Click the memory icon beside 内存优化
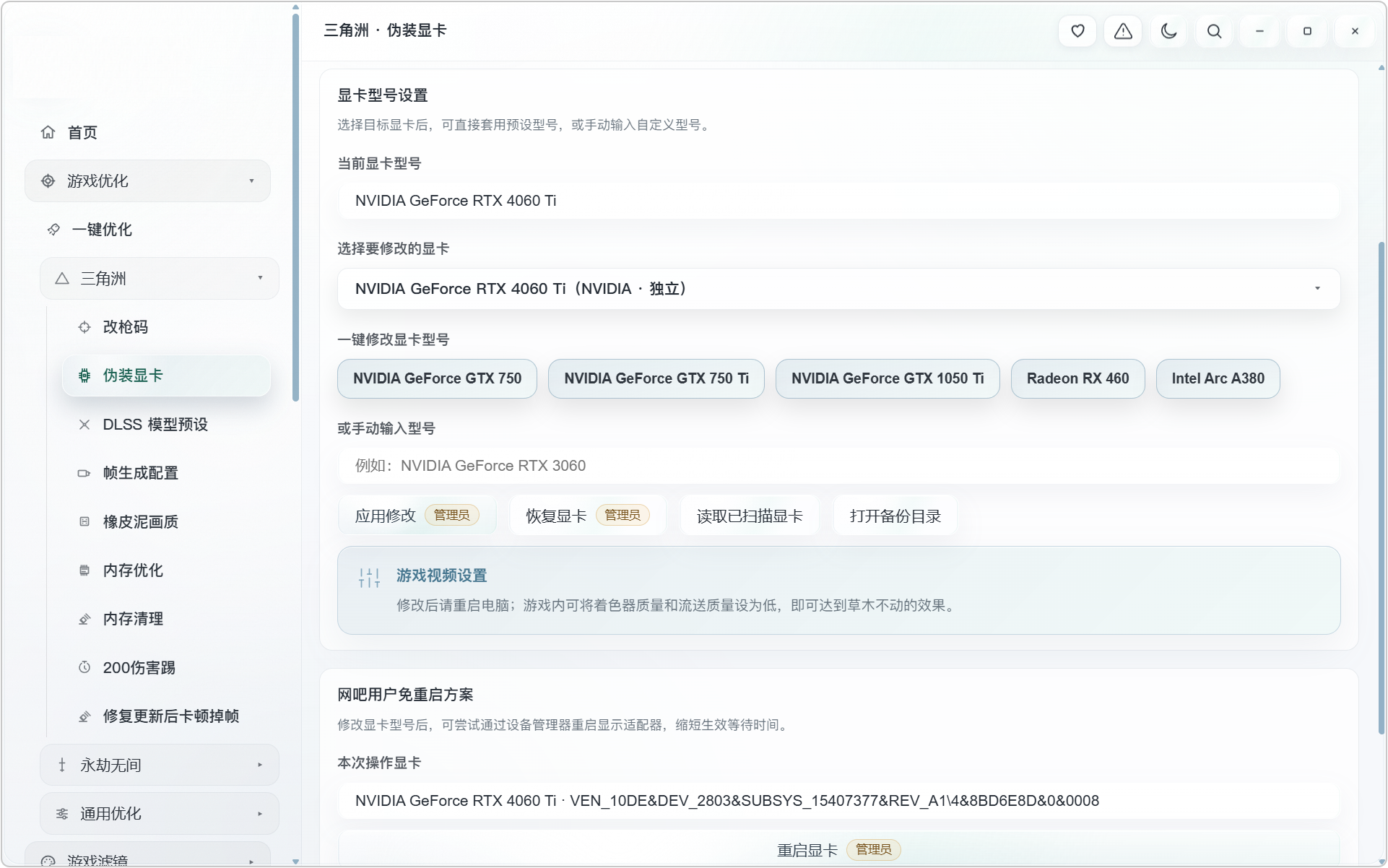This screenshot has width=1388, height=868. [84, 570]
